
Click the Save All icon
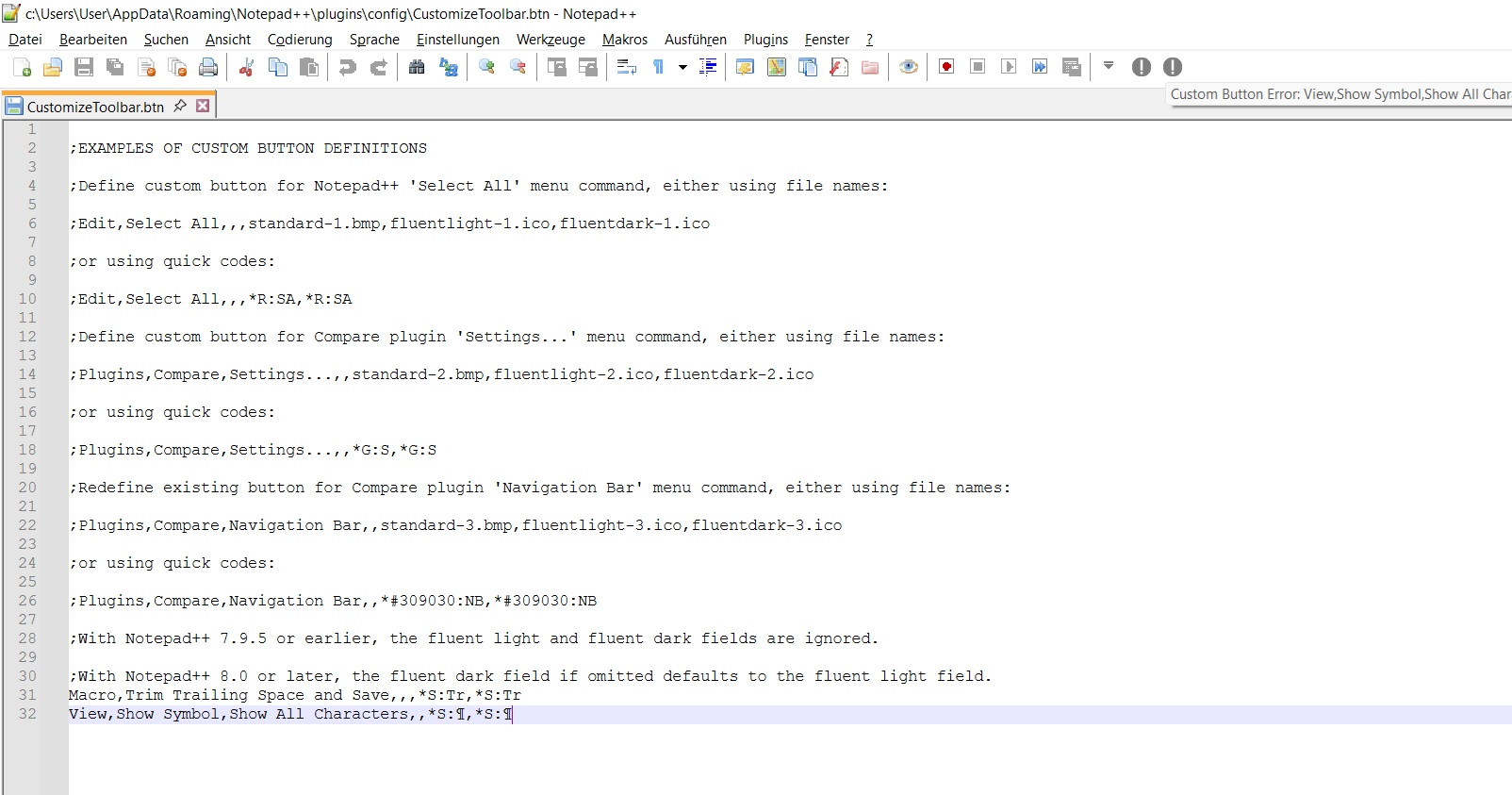(x=115, y=67)
